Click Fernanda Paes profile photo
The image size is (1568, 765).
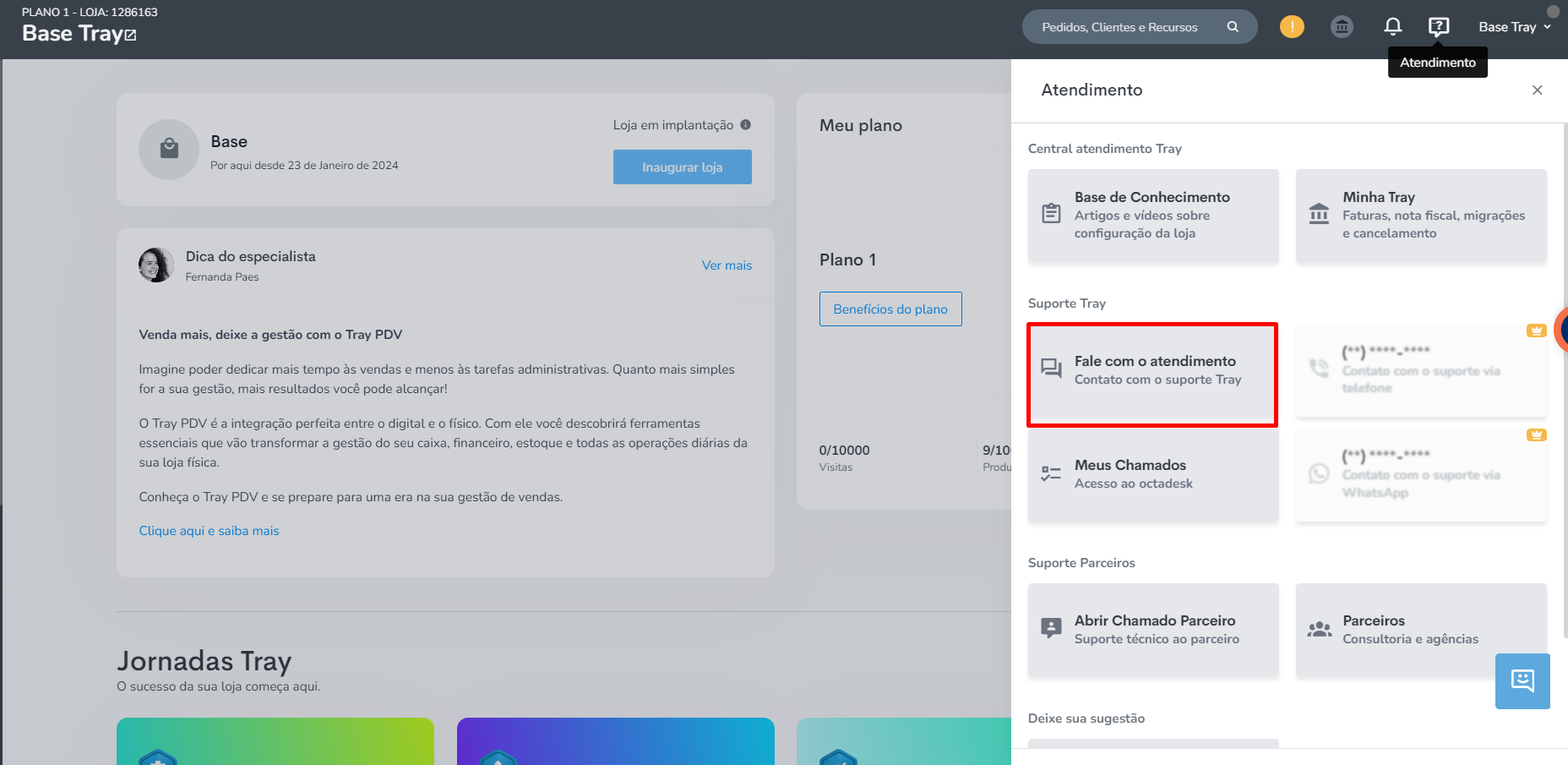pyautogui.click(x=156, y=265)
